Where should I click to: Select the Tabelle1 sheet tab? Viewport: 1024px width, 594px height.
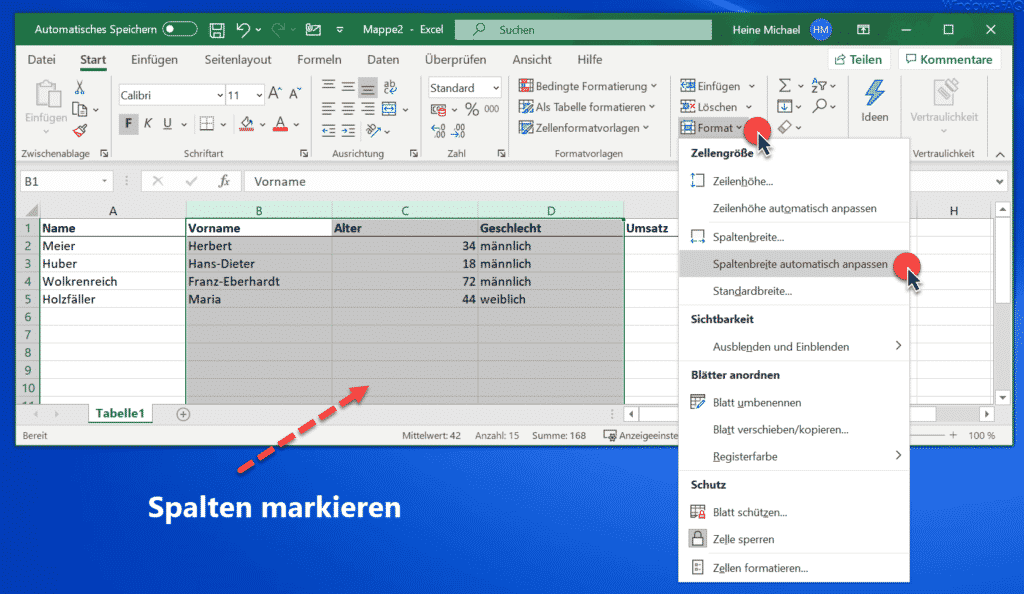point(120,413)
